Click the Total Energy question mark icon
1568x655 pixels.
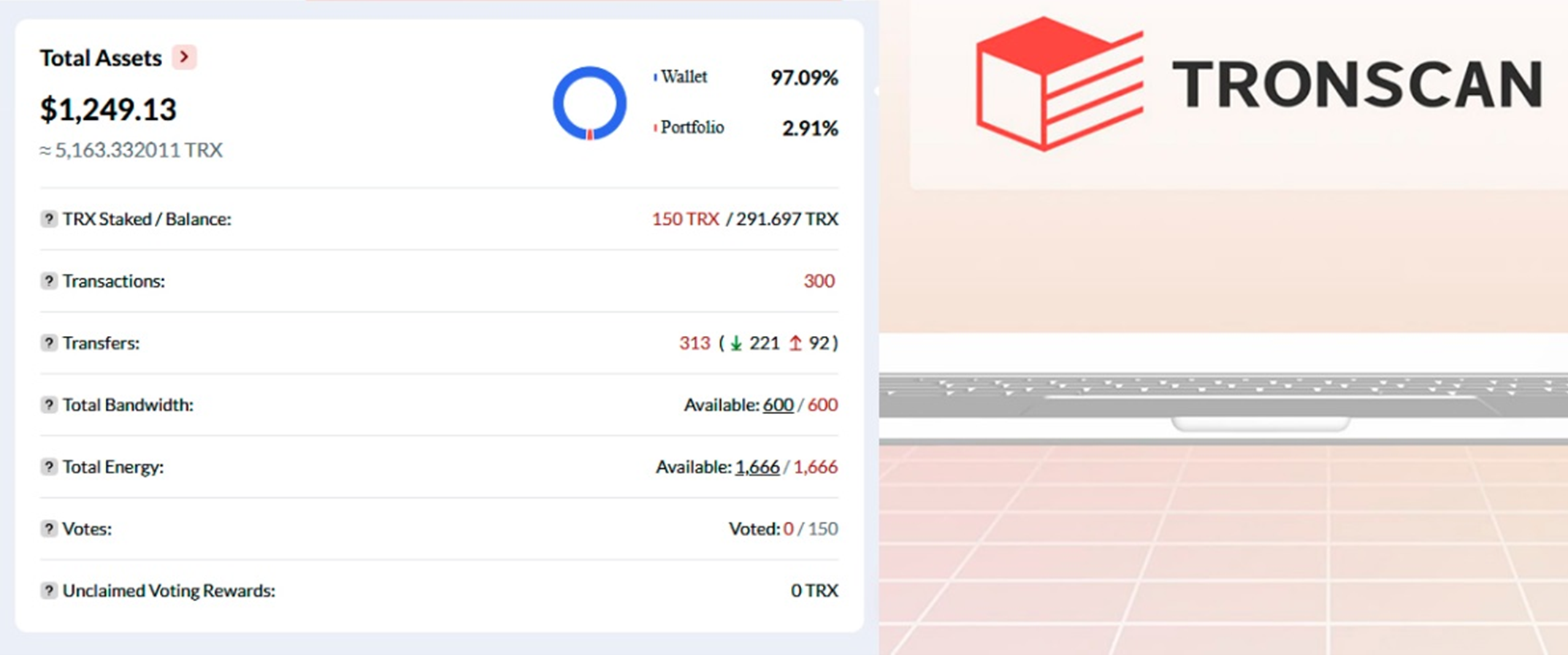click(x=48, y=467)
